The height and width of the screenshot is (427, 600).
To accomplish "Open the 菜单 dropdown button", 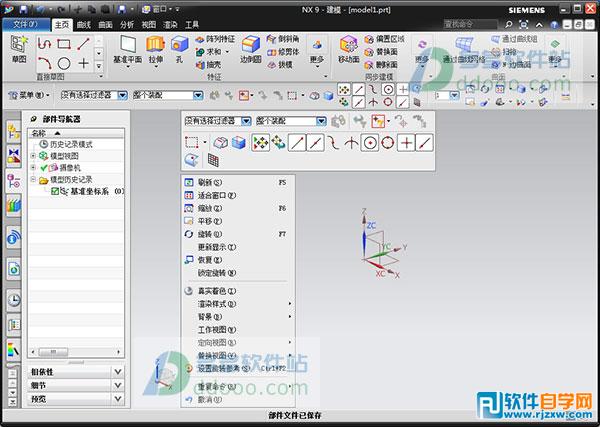I will point(29,95).
